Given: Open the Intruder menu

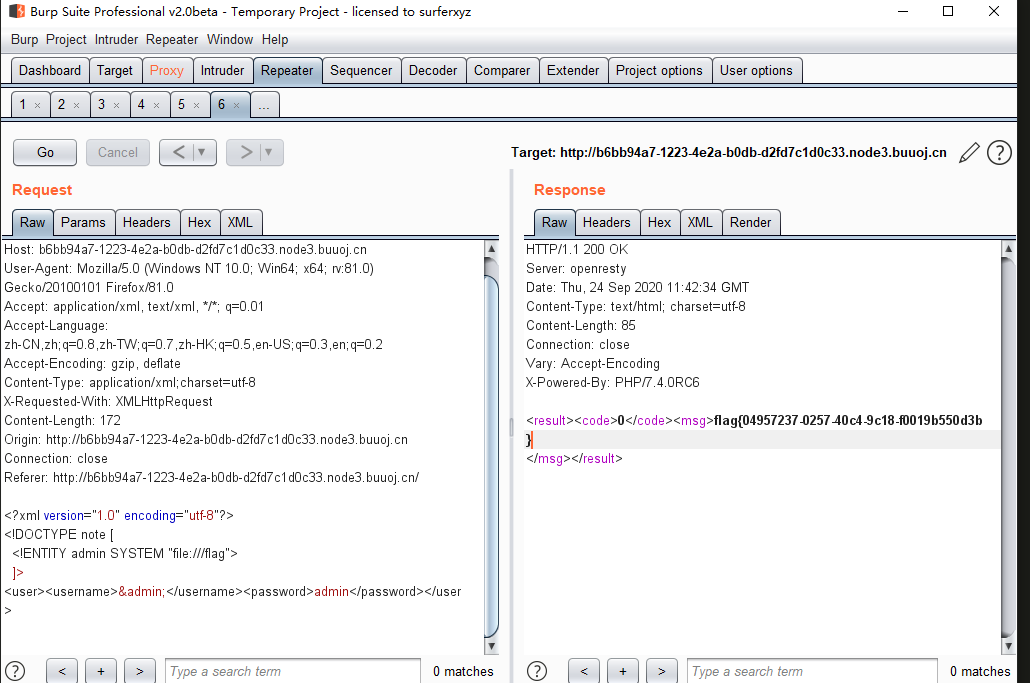Looking at the screenshot, I should pos(116,39).
